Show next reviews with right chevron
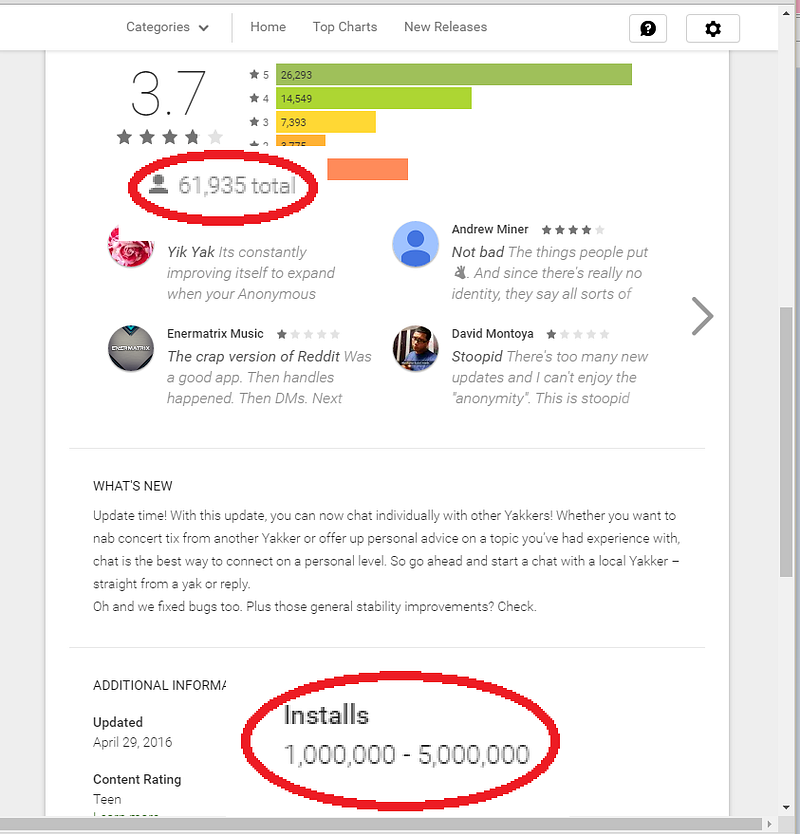 (x=702, y=316)
